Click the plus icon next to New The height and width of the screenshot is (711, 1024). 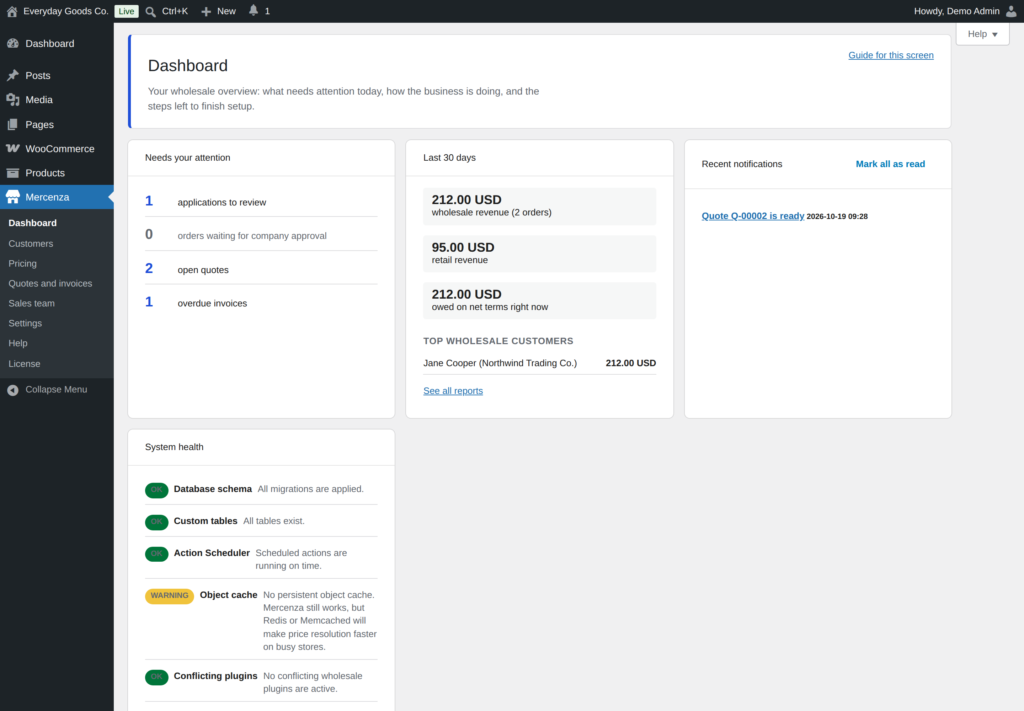point(206,11)
